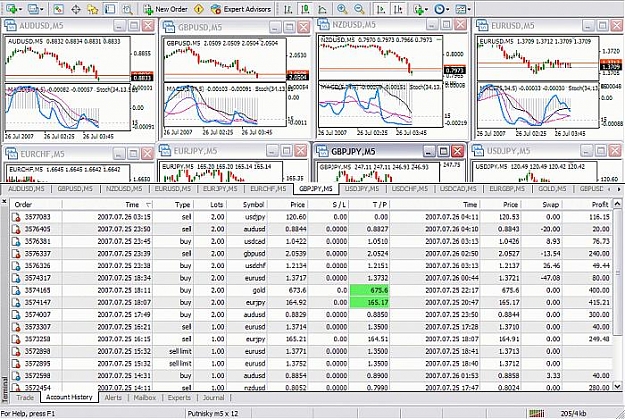The width and height of the screenshot is (625, 419).
Task: Toggle the Terminal panel toolbar icon
Action: [110, 9]
